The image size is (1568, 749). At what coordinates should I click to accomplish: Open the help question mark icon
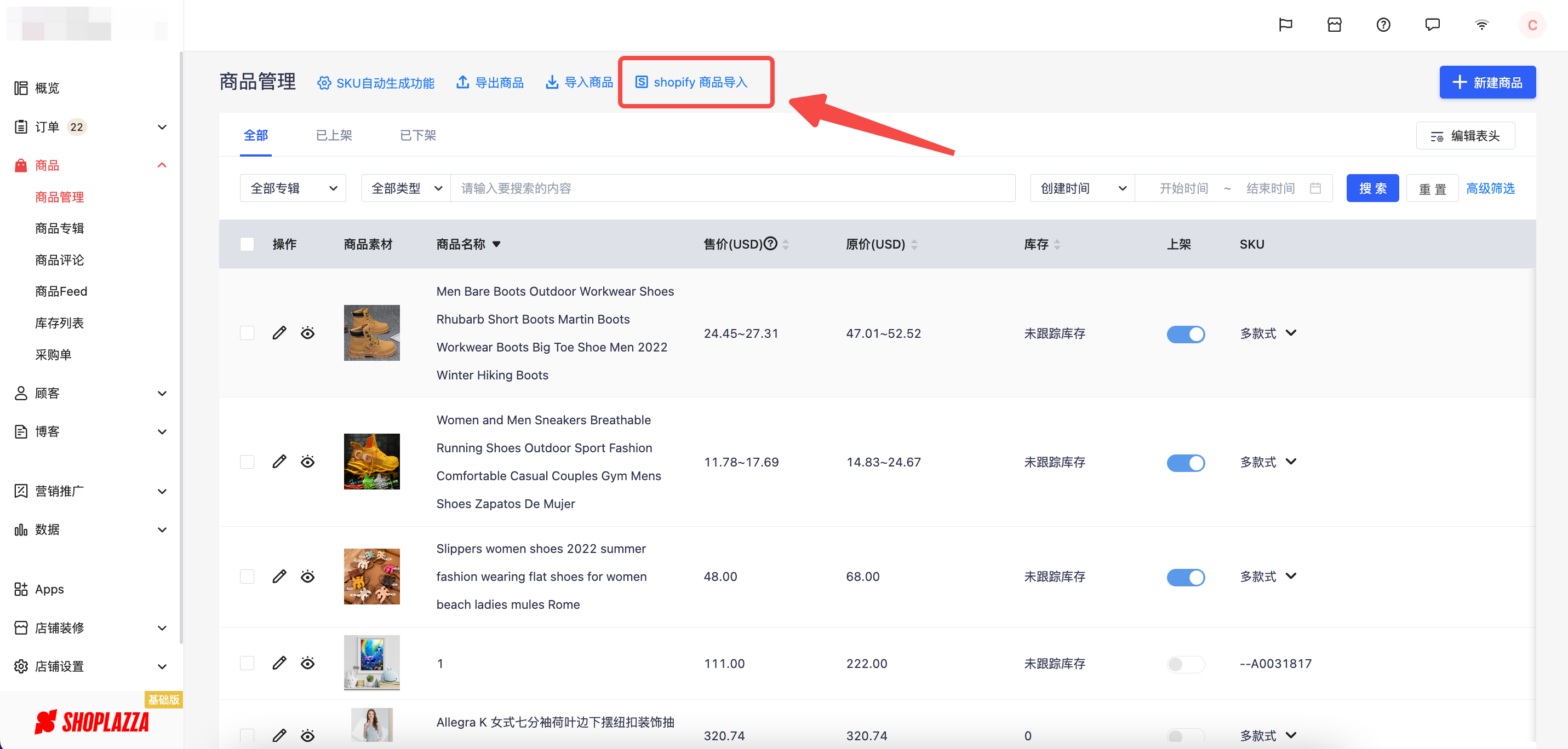point(1383,24)
